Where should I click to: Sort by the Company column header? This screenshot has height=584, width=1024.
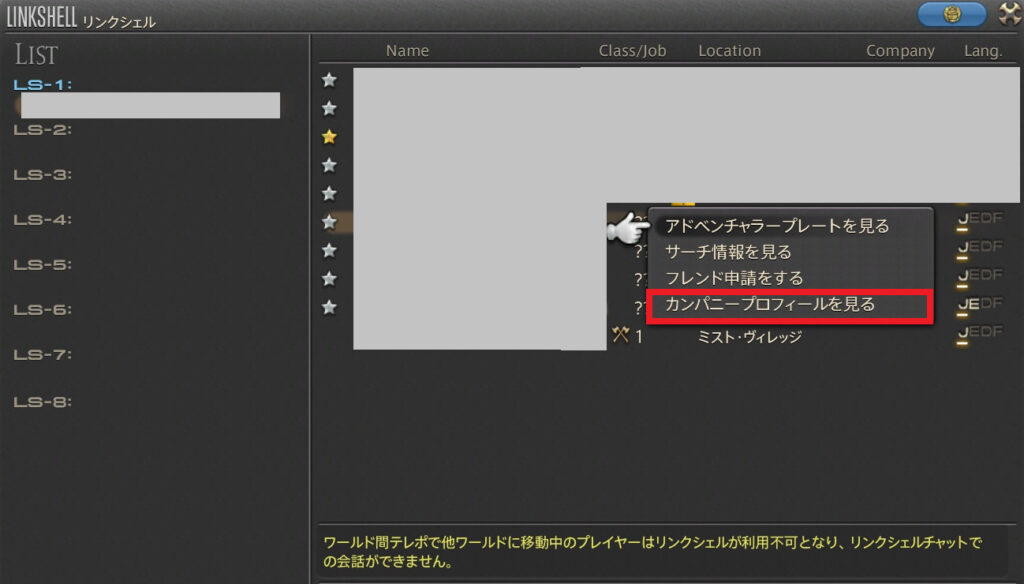(900, 51)
